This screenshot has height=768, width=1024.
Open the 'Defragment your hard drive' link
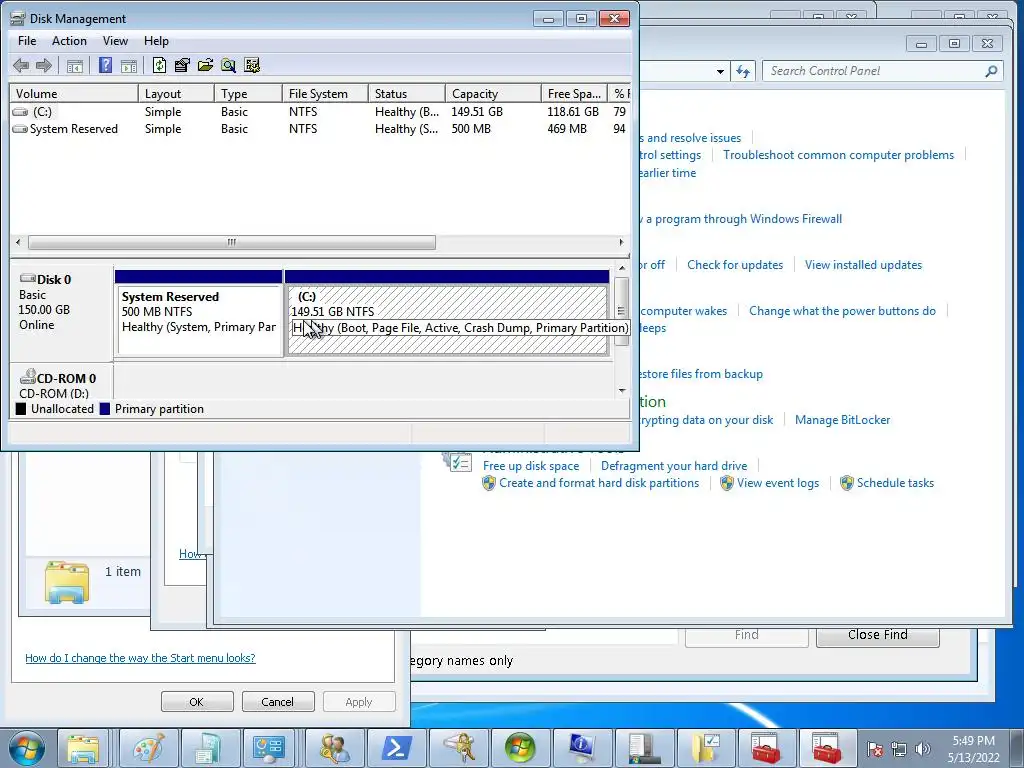pos(674,466)
